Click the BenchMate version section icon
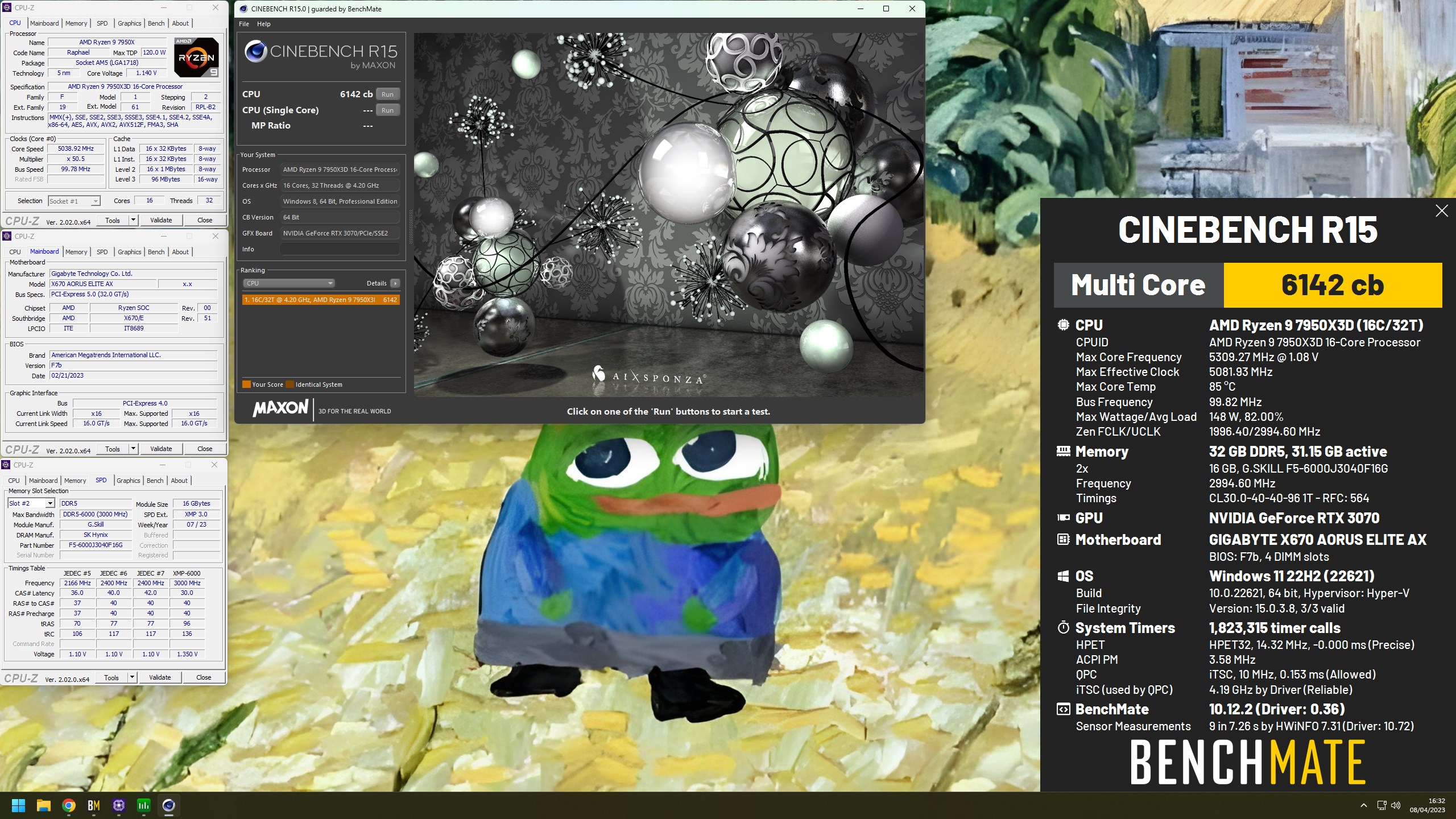Screen dimensions: 1456x819 1063,709
